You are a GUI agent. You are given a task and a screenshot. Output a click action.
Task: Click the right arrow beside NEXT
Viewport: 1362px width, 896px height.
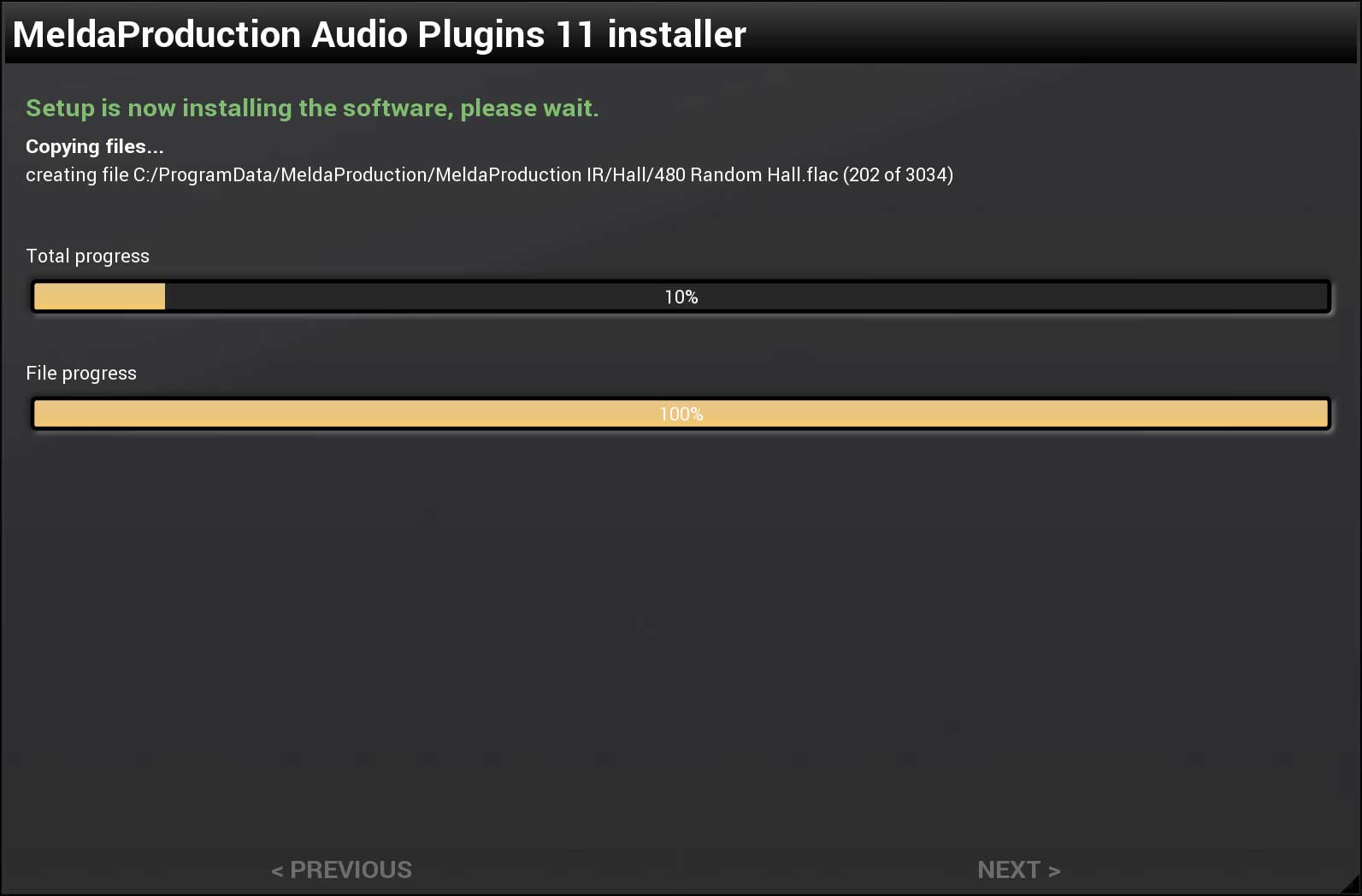coord(1054,871)
